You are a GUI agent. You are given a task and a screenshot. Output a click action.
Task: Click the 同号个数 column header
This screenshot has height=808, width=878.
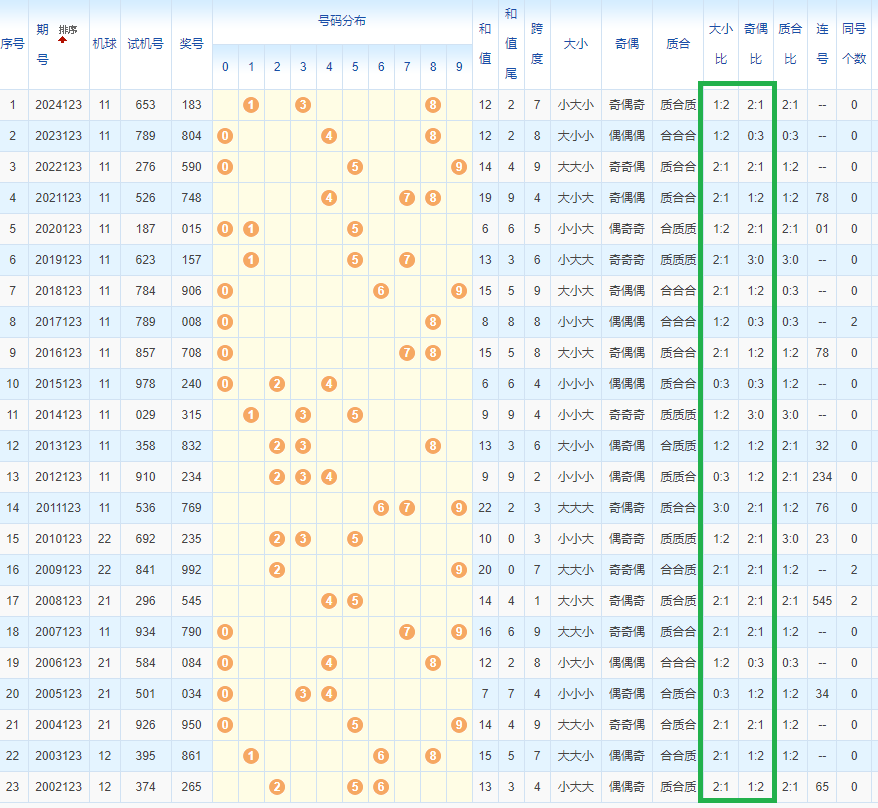point(854,45)
